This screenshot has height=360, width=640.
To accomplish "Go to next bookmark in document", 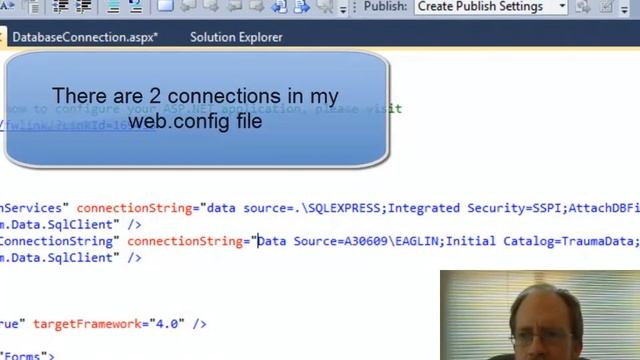I will tap(302, 6).
